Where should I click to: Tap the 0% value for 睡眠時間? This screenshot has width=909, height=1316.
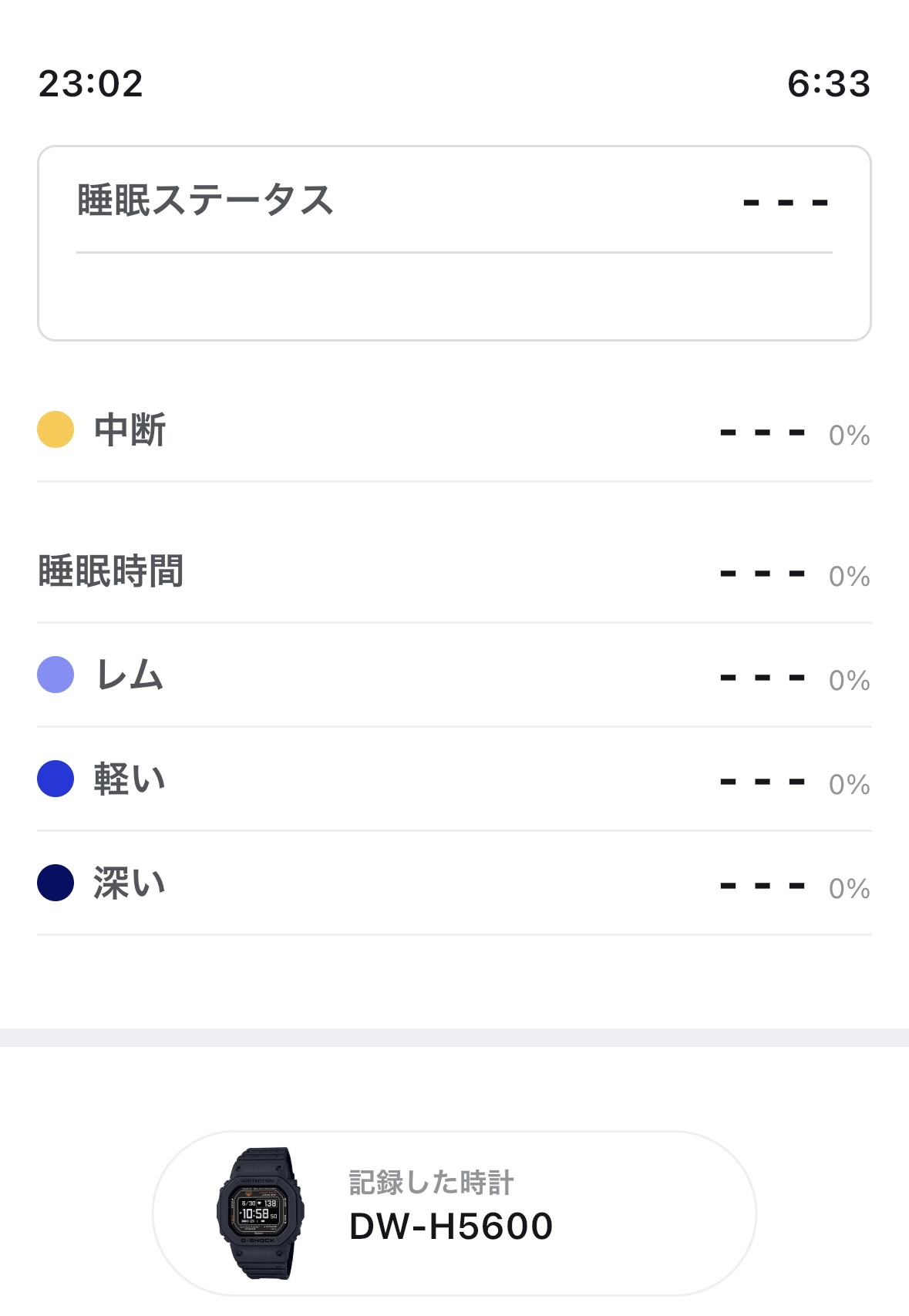pyautogui.click(x=850, y=577)
